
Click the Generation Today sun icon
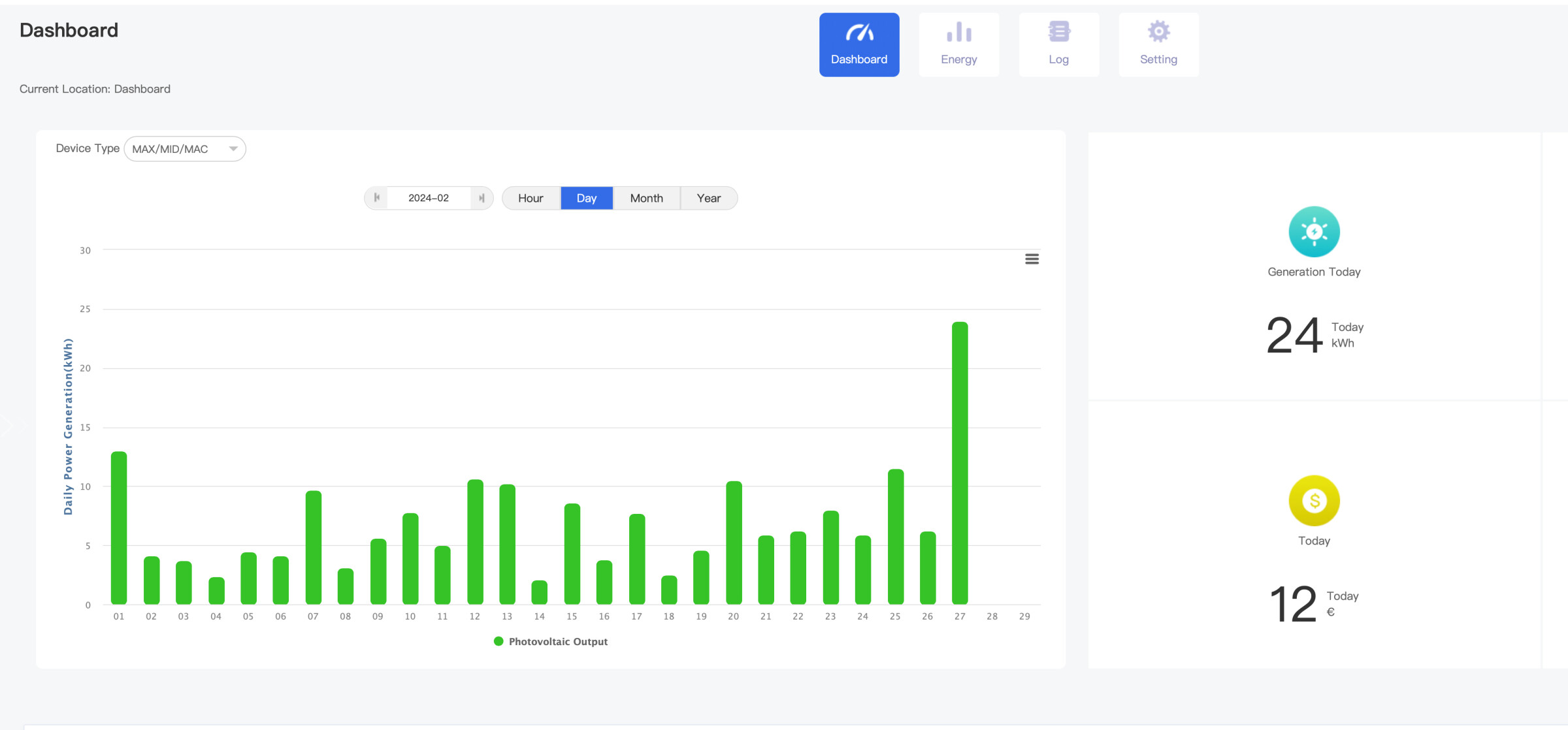[1314, 232]
